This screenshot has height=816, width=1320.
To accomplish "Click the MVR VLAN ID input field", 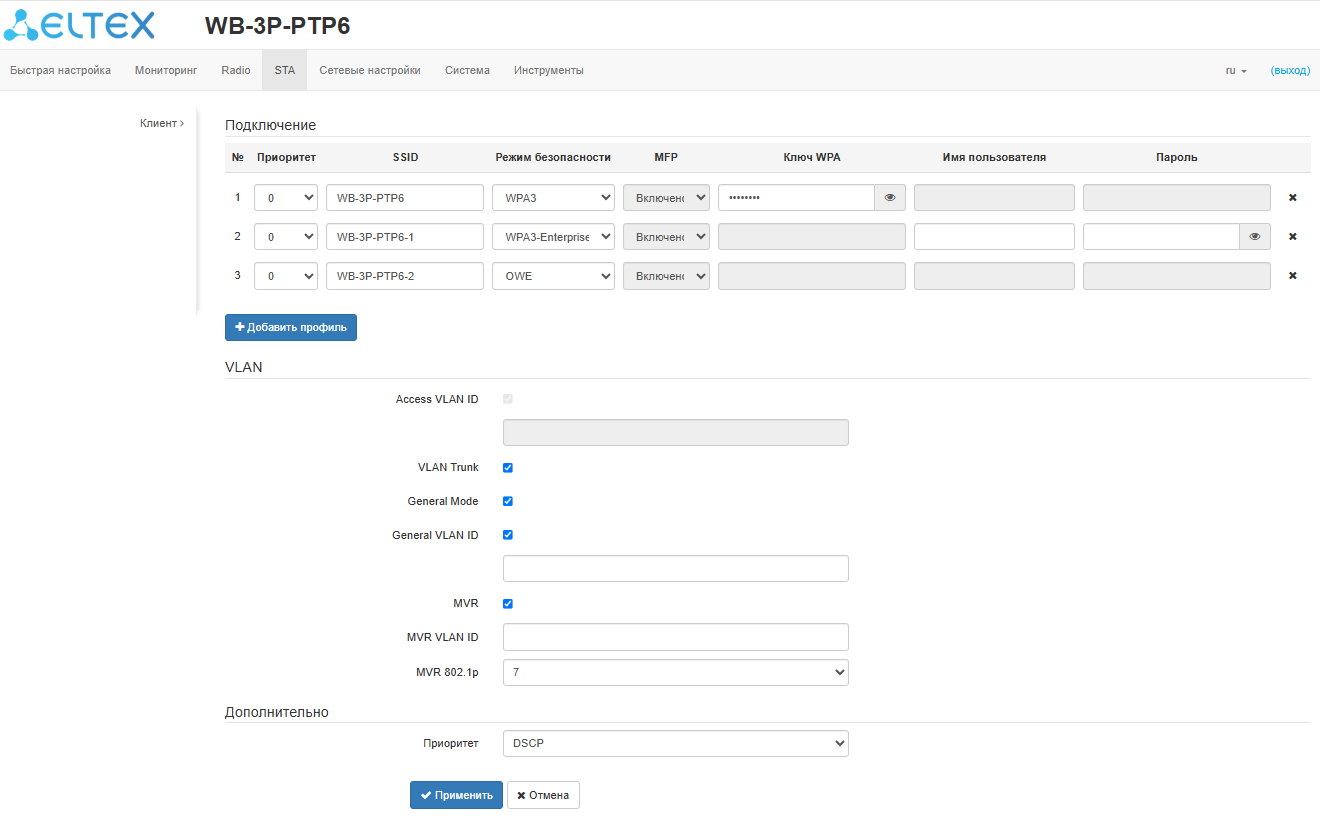I will [675, 638].
